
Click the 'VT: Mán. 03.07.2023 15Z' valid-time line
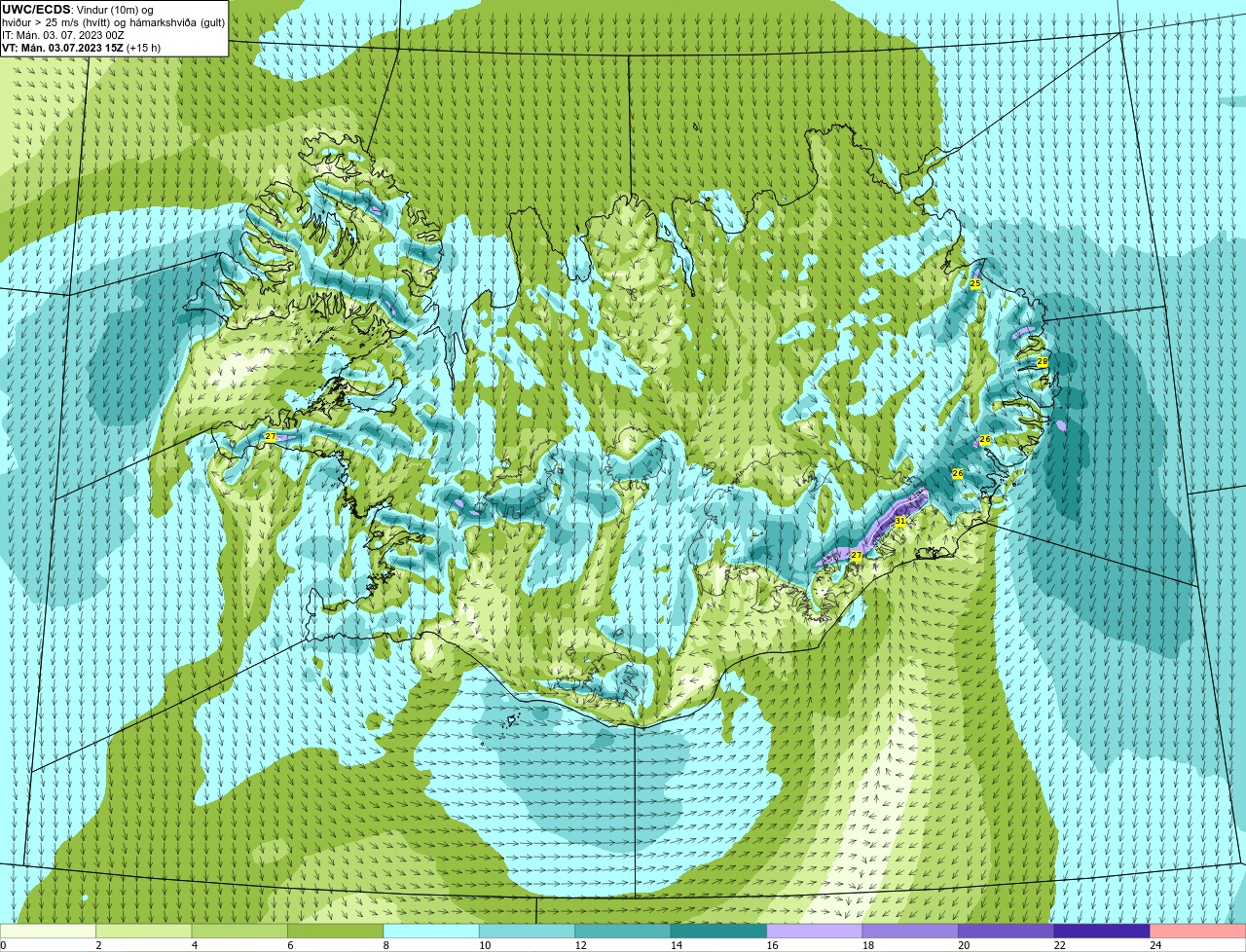tap(62, 47)
